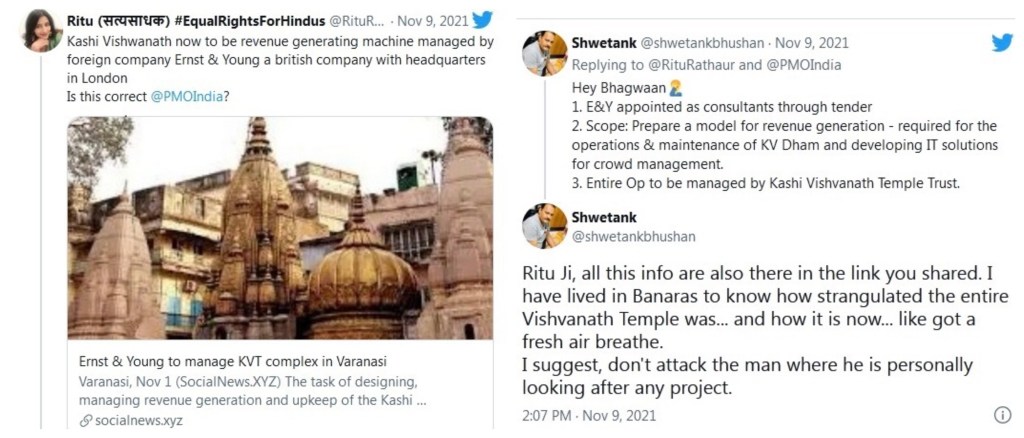Click the @shwetankbhushan handle in the reply header

coord(701,43)
